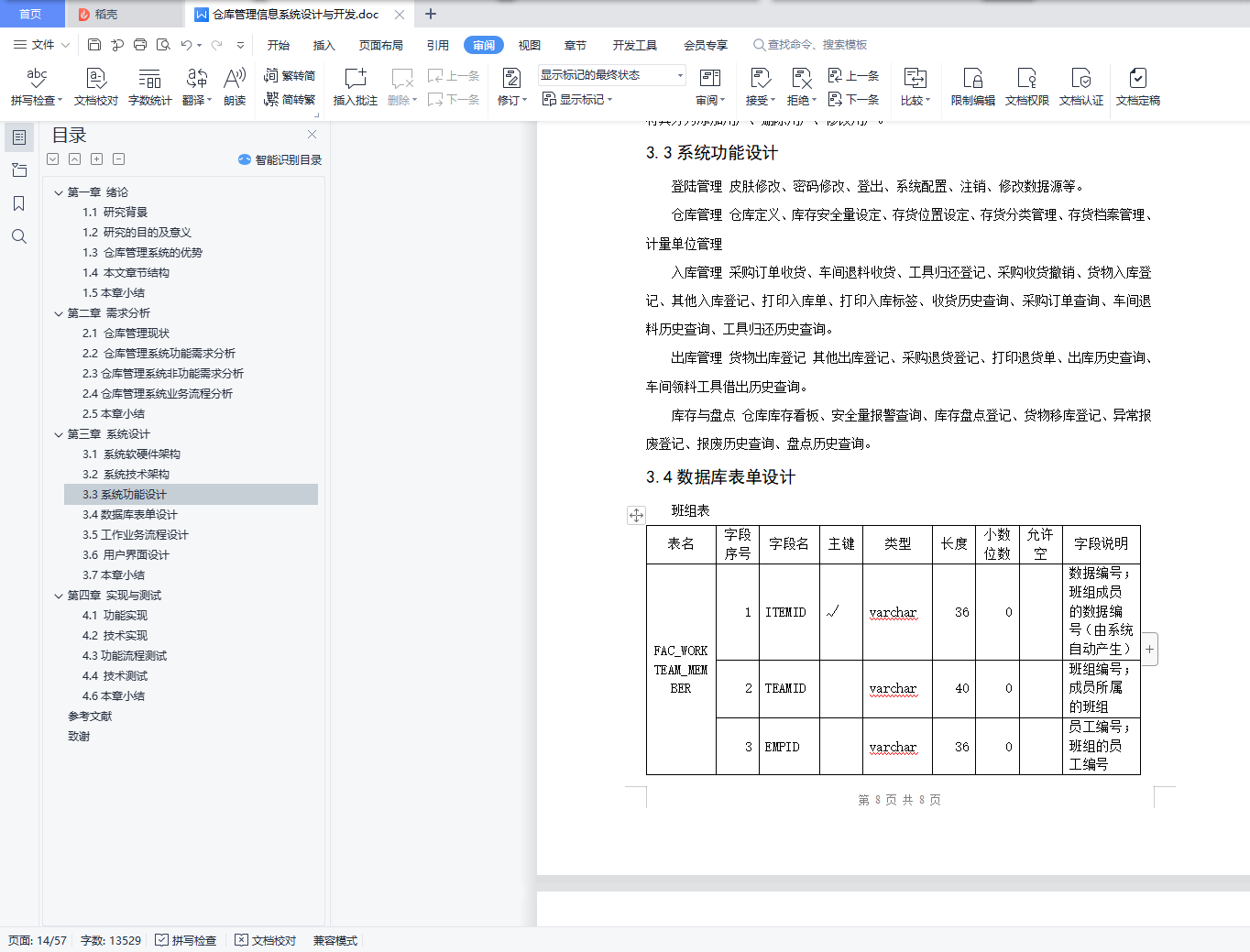Image resolution: width=1250 pixels, height=952 pixels.
Task: Click the 字数: 13529 status bar entry
Action: tap(111, 940)
